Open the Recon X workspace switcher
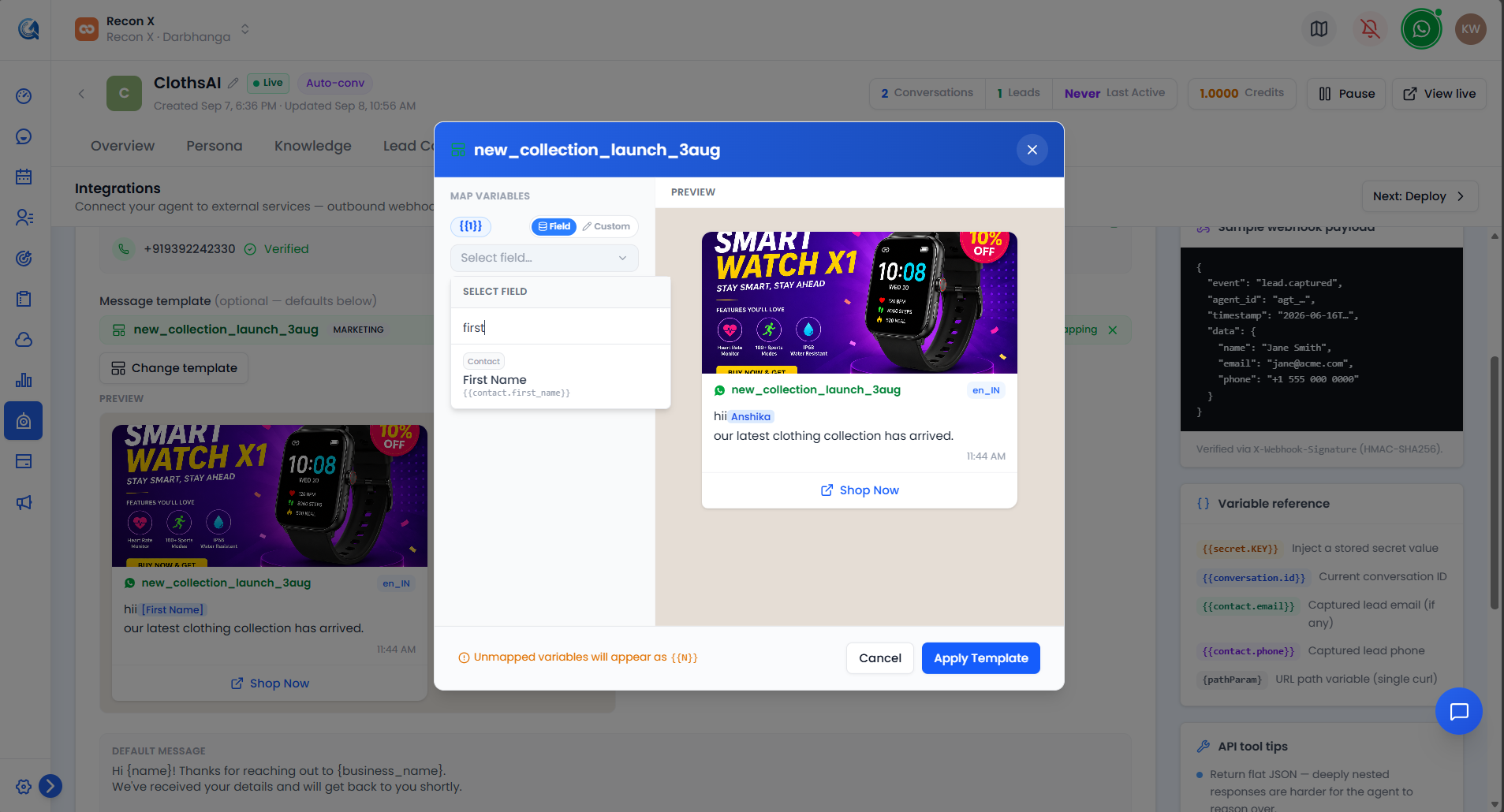 [163, 29]
